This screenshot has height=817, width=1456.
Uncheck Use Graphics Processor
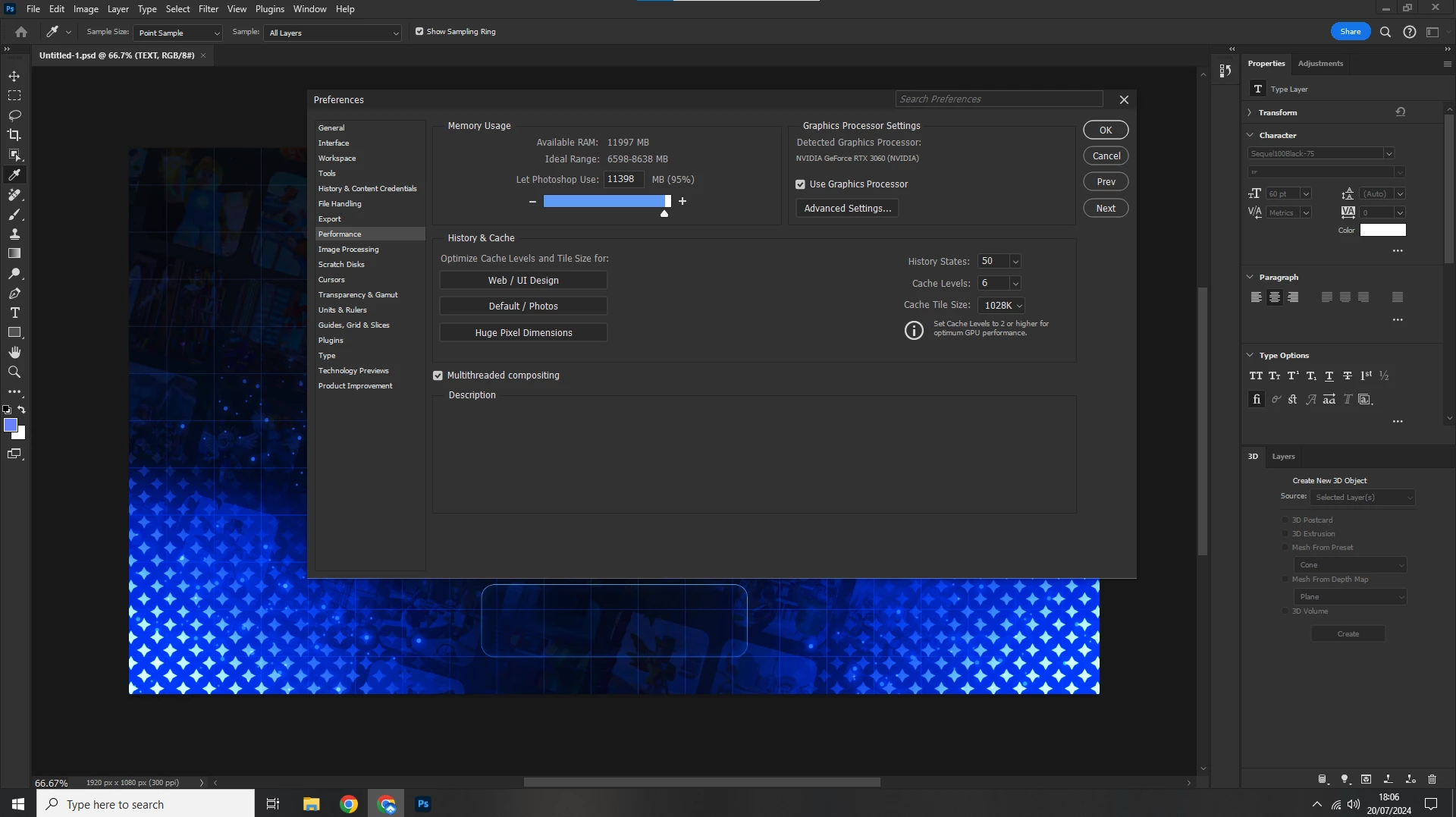click(800, 184)
